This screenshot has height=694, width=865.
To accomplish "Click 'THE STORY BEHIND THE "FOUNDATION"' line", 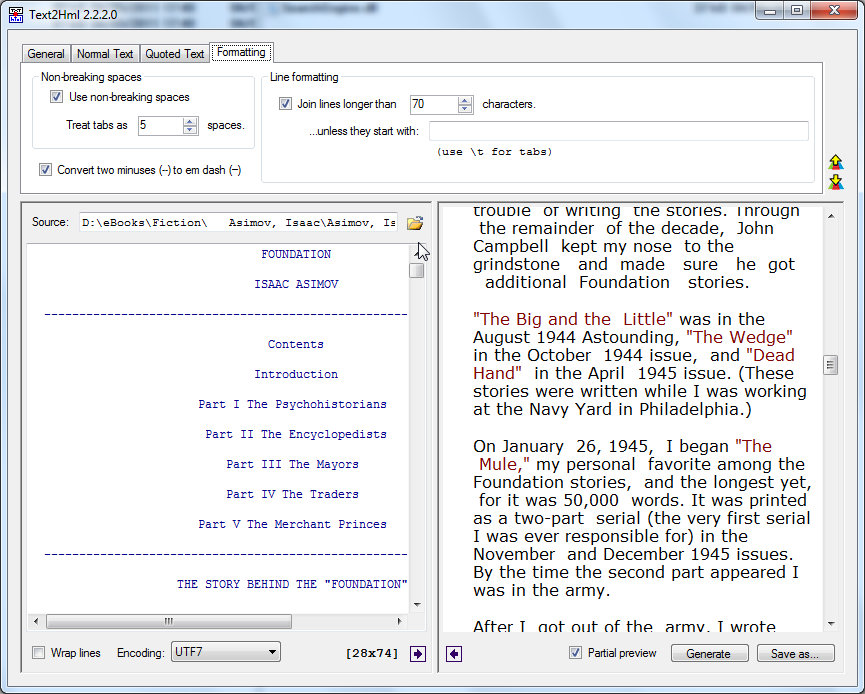I will point(292,584).
